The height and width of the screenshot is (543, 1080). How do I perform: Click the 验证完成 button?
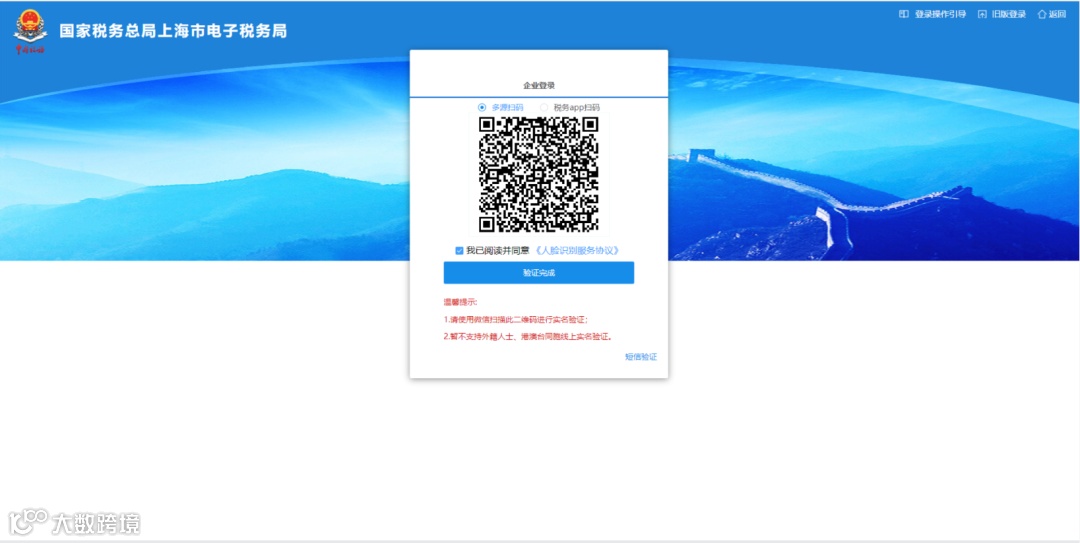point(539,273)
